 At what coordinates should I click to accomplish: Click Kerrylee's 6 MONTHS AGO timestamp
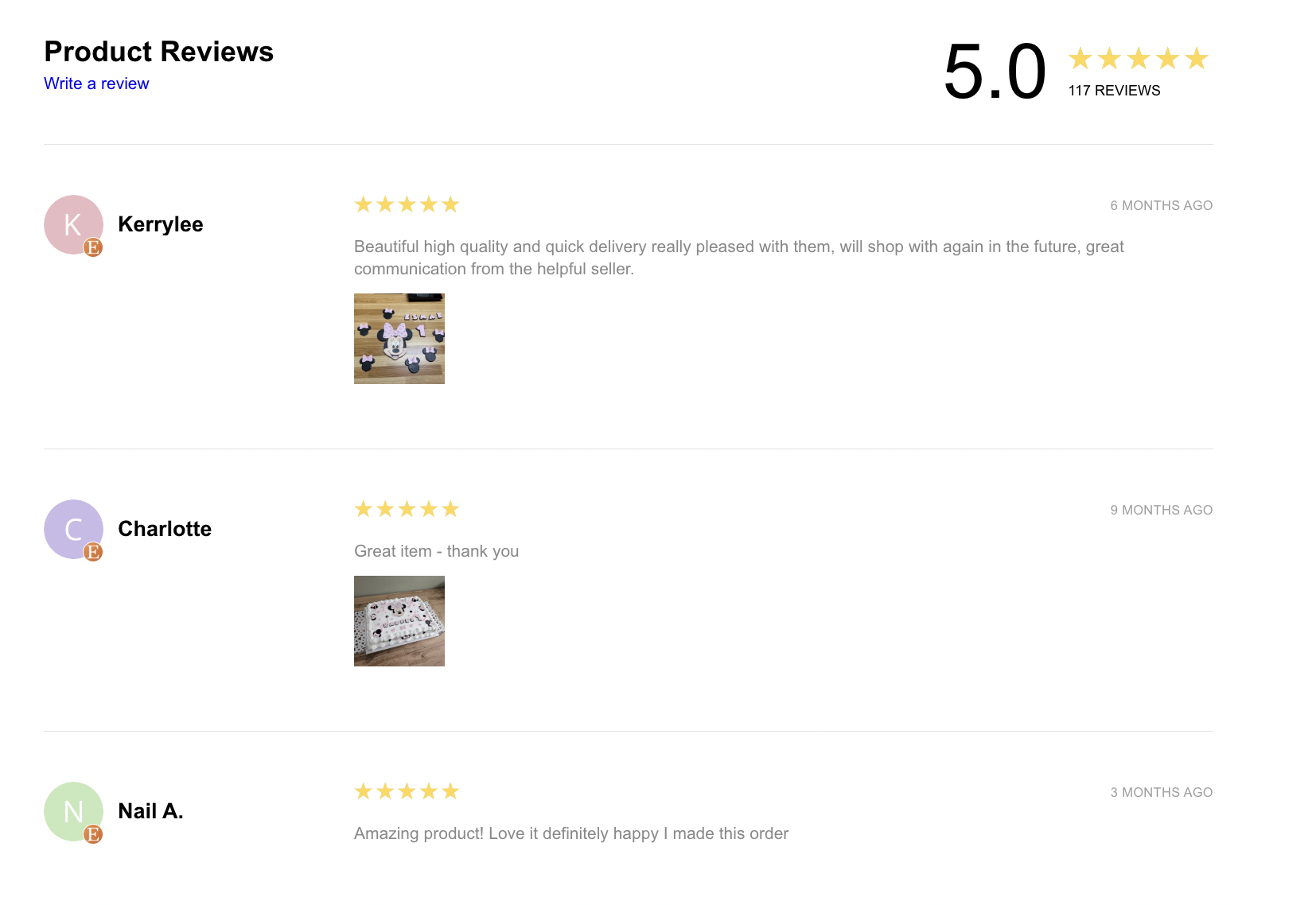click(x=1161, y=206)
